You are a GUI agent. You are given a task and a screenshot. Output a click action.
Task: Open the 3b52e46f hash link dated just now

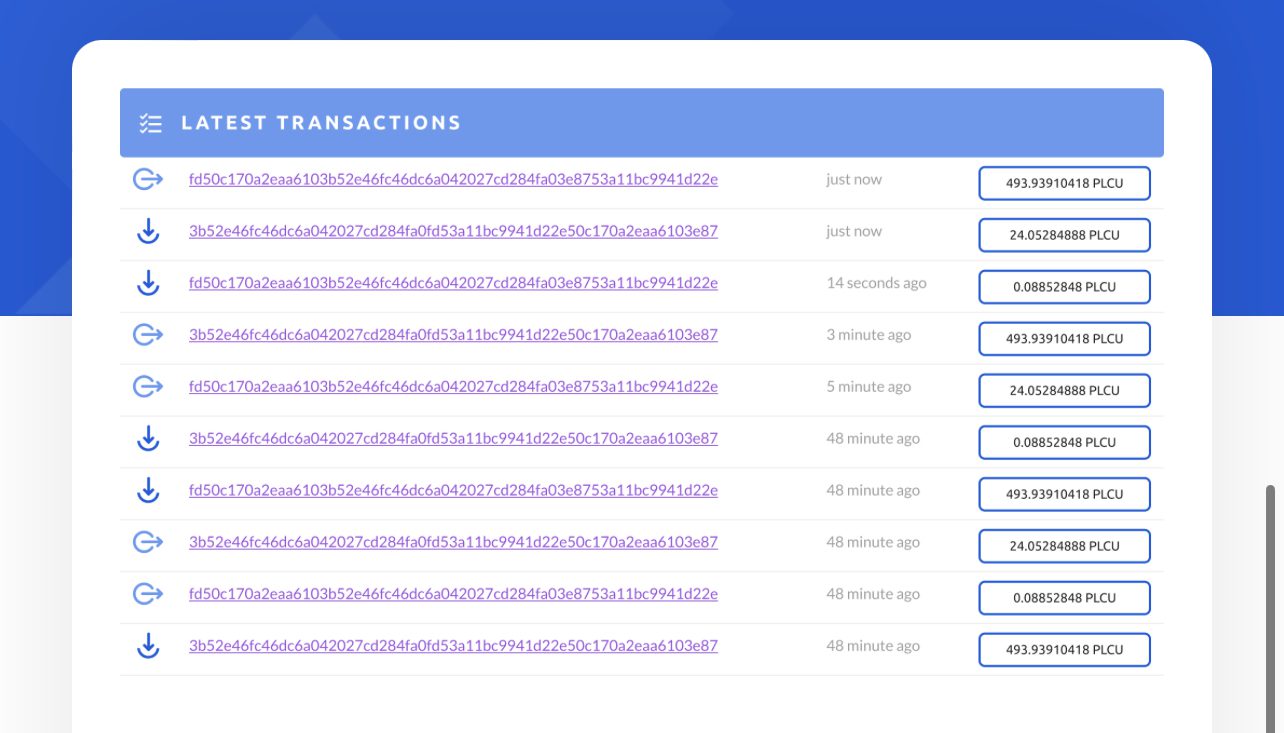point(453,231)
